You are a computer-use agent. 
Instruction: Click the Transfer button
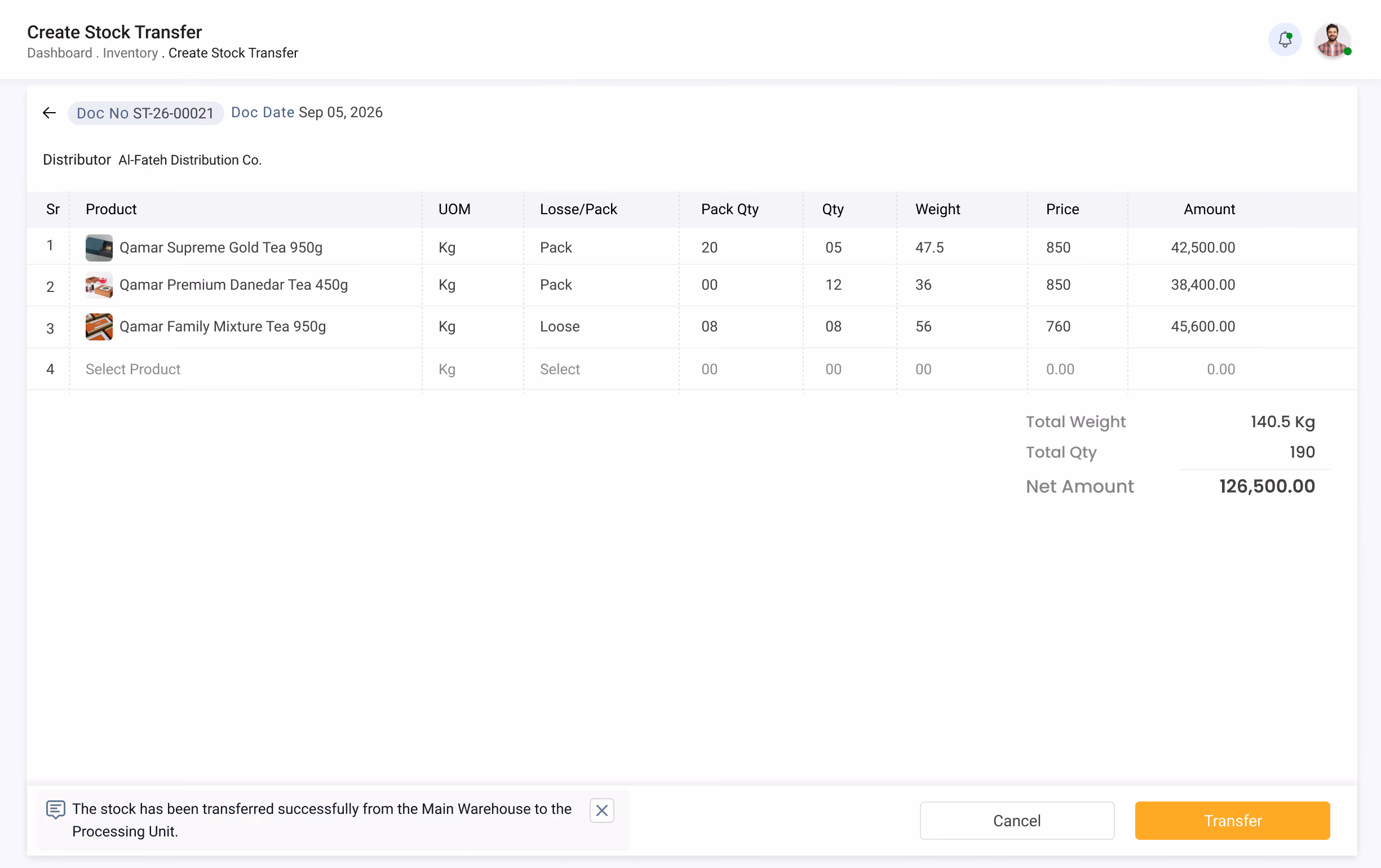(x=1232, y=821)
